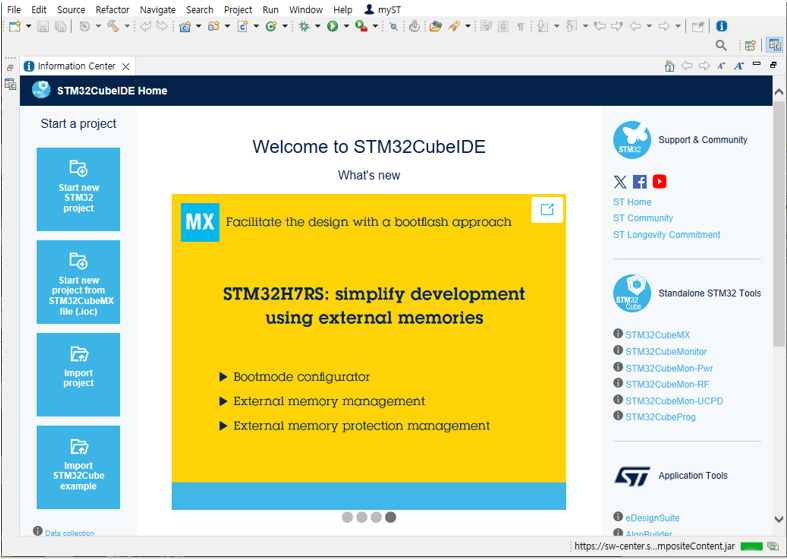Open the Build hammer dropdown arrow

tap(127, 26)
